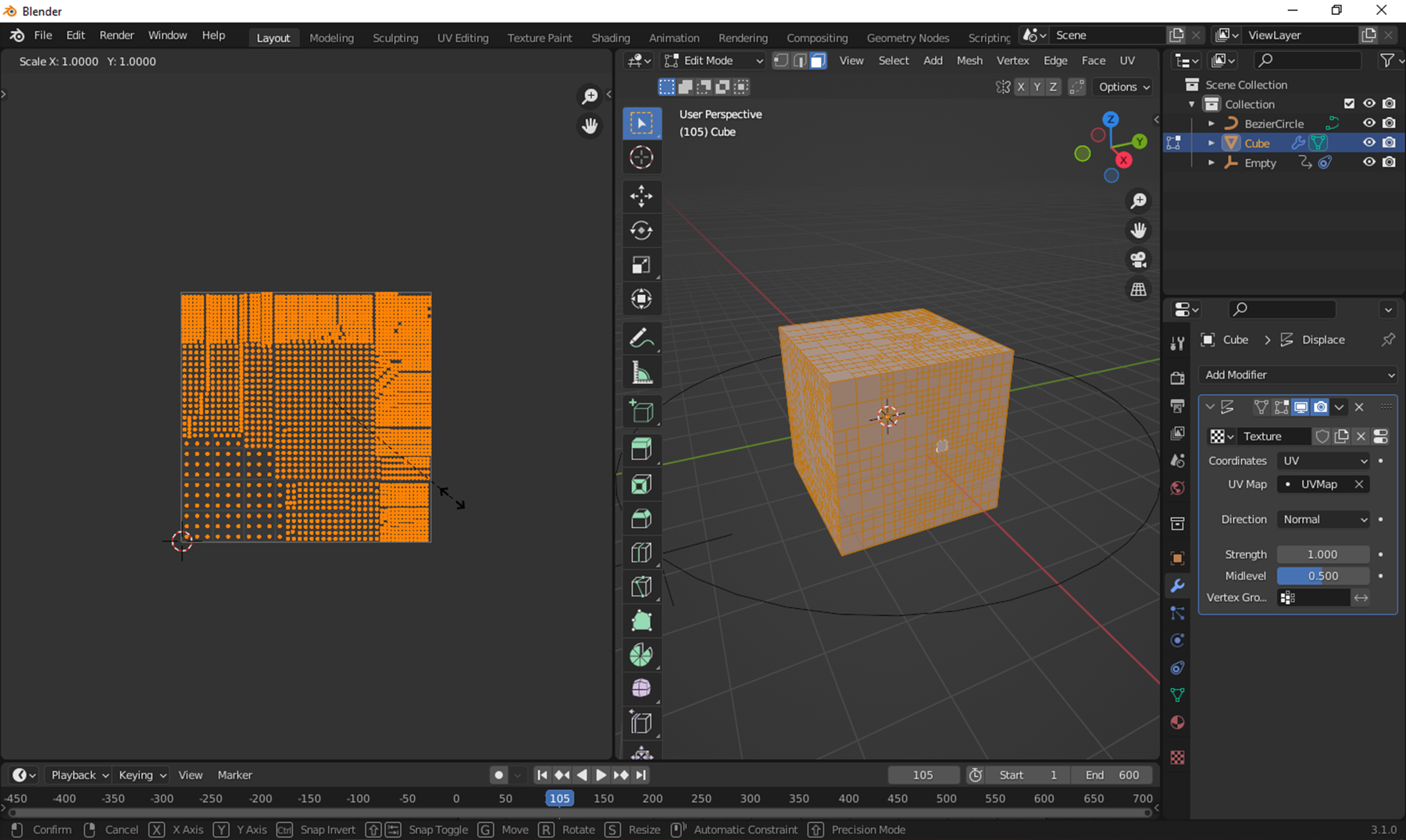Open the viewport Mesh menu
This screenshot has height=840, width=1406.
(969, 61)
